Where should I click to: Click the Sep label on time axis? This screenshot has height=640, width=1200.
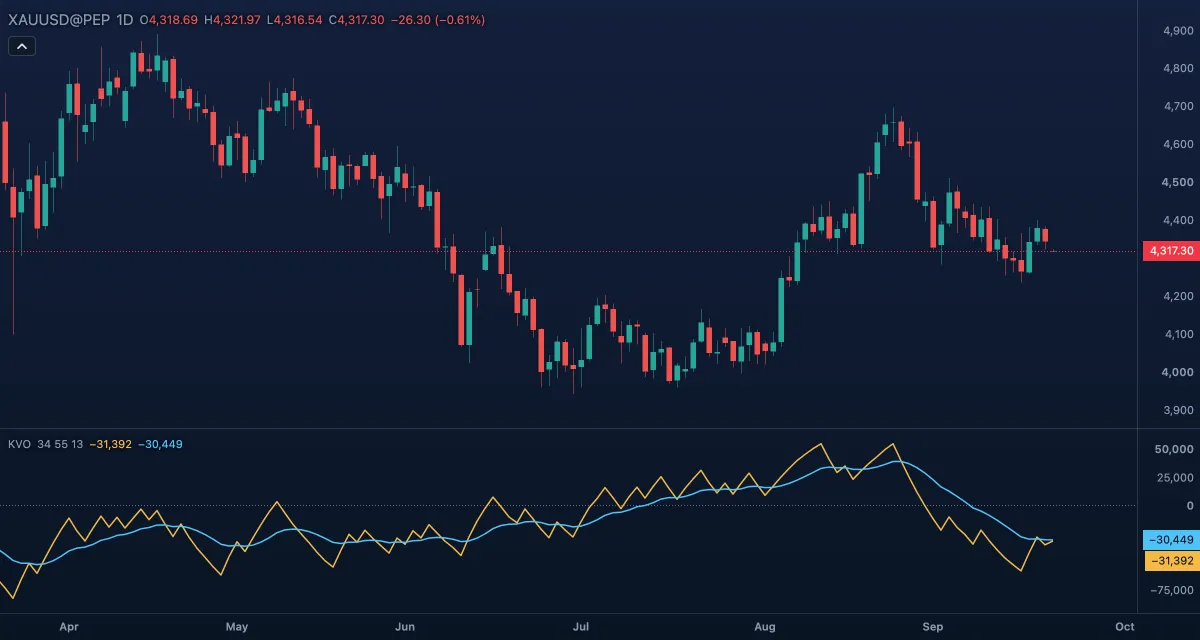tap(933, 627)
